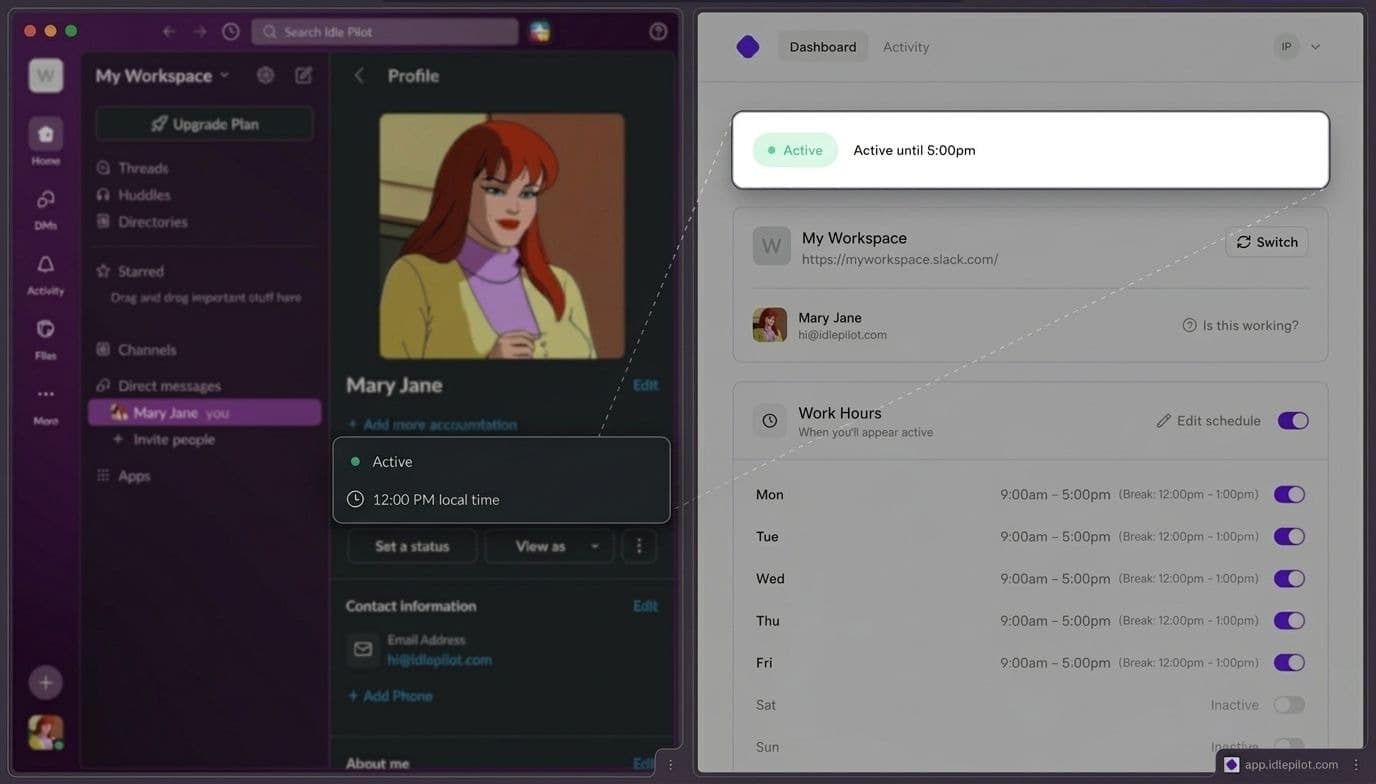Turn off the Wednesday work hours toggle

pyautogui.click(x=1289, y=578)
